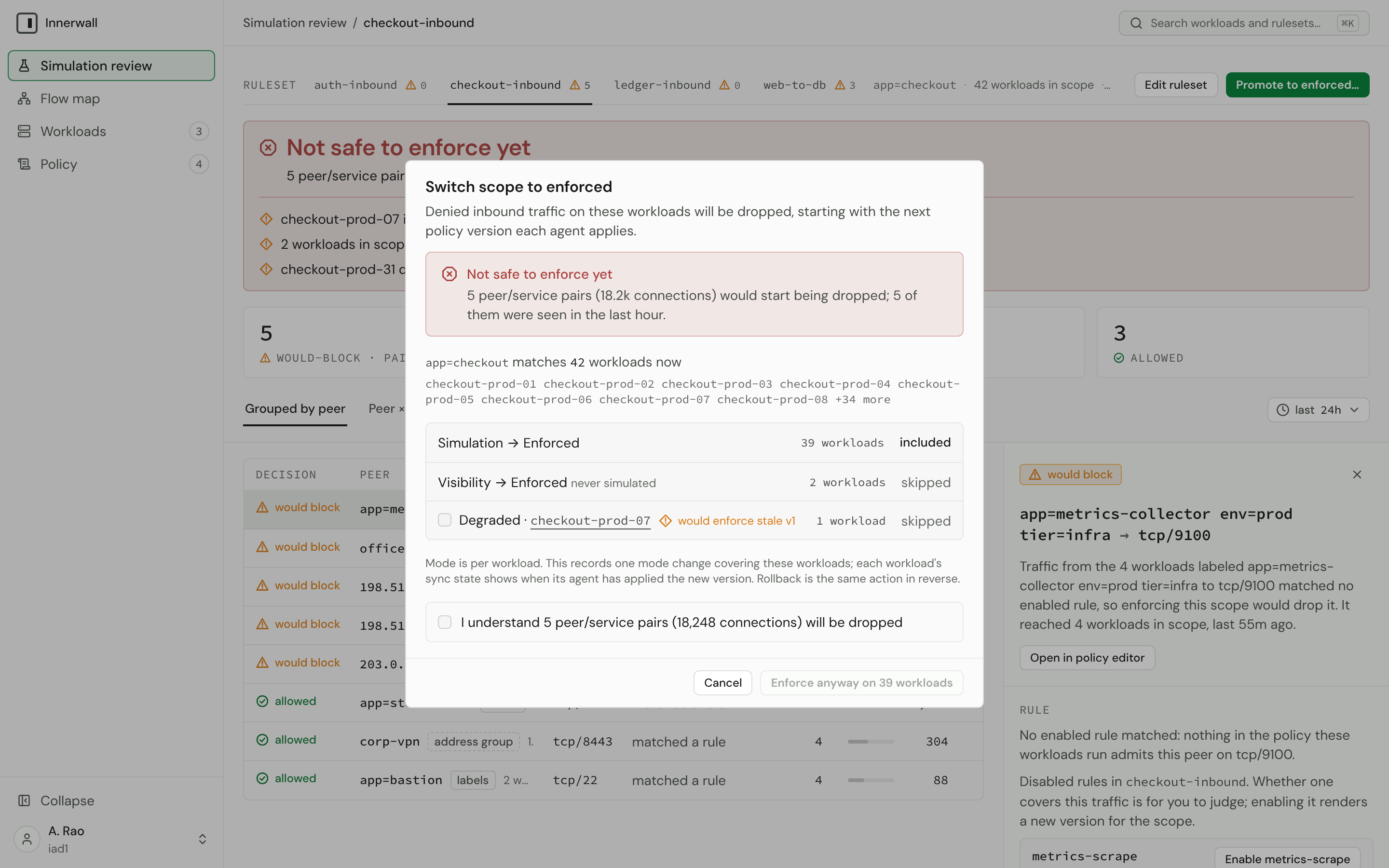
Task: Open the checkout-prod-07 workload link
Action: click(590, 521)
